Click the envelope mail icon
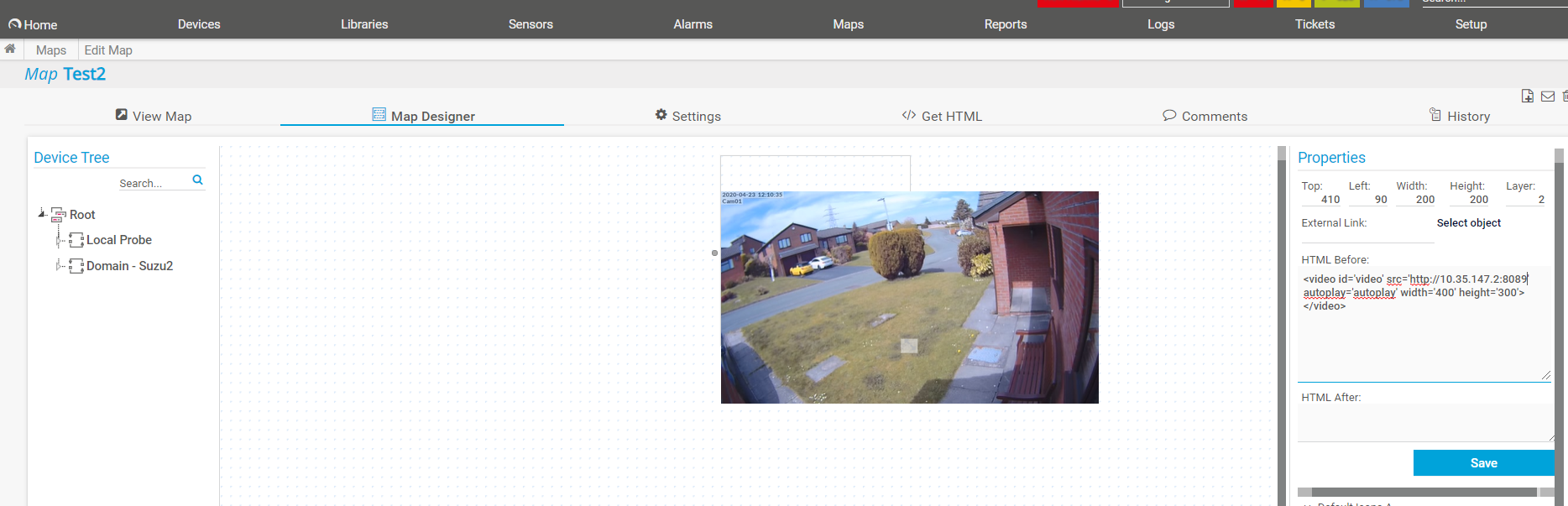 [1548, 97]
